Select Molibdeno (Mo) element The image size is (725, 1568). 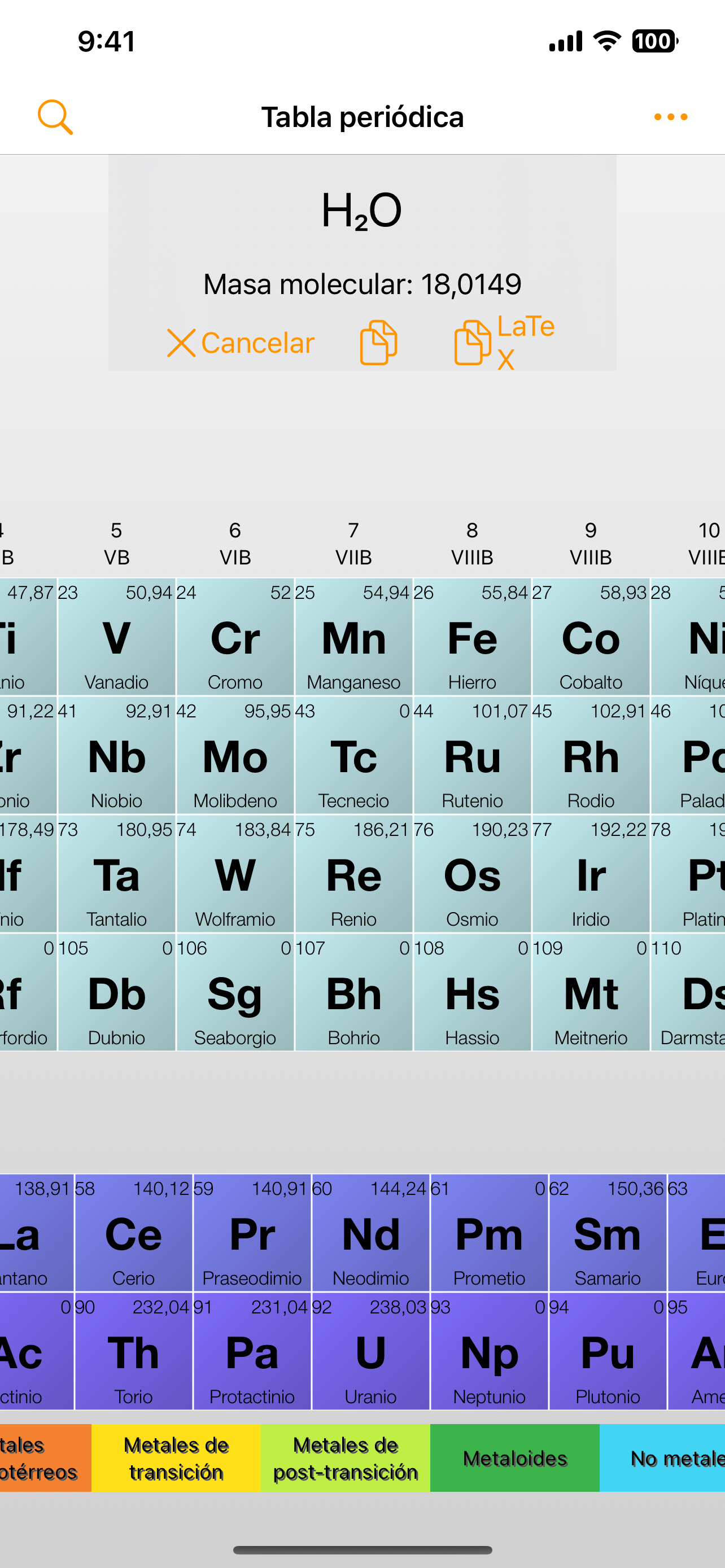(235, 755)
